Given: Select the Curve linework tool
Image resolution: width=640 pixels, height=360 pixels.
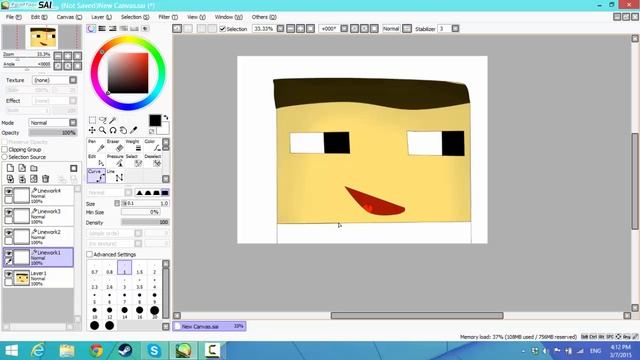Looking at the screenshot, I should [96, 176].
